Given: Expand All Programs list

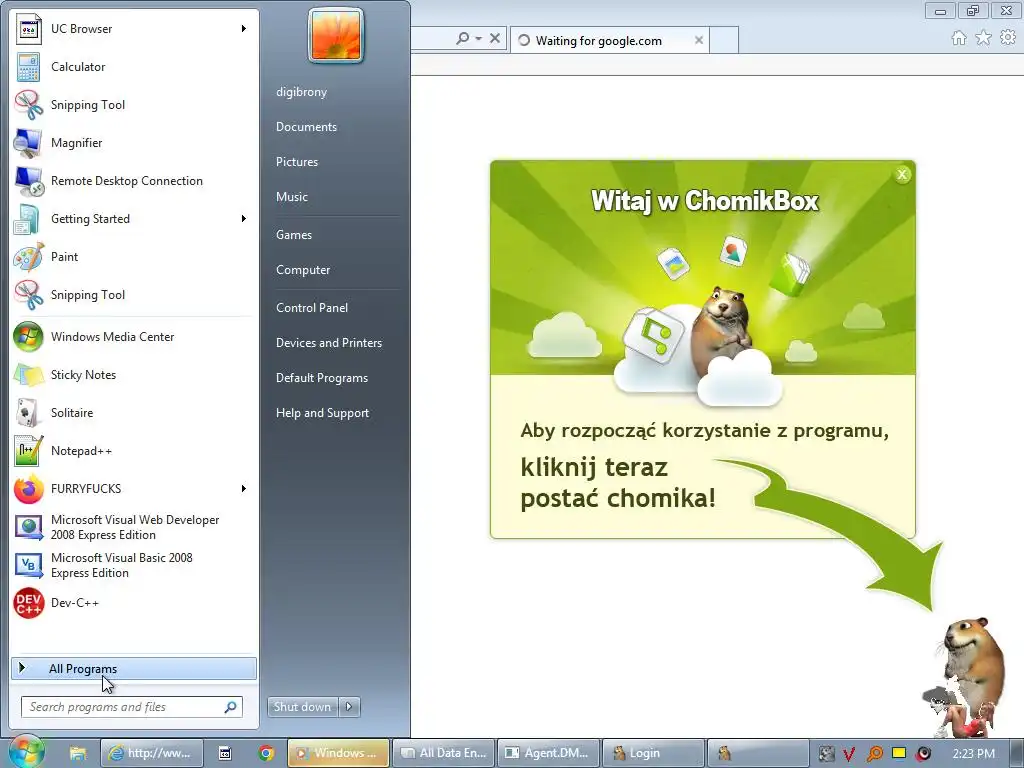Looking at the screenshot, I should tap(134, 669).
